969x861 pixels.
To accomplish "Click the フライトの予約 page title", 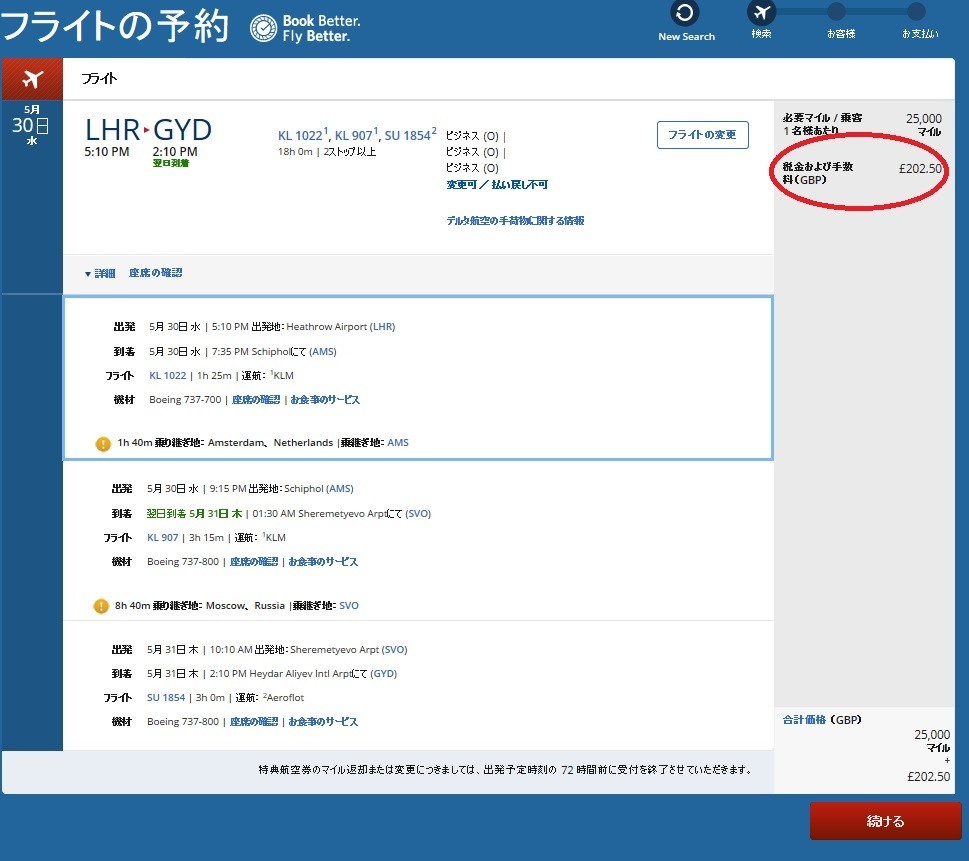I will pyautogui.click(x=116, y=26).
